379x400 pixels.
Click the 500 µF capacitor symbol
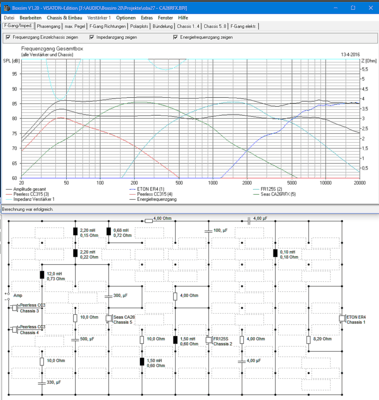75,340
